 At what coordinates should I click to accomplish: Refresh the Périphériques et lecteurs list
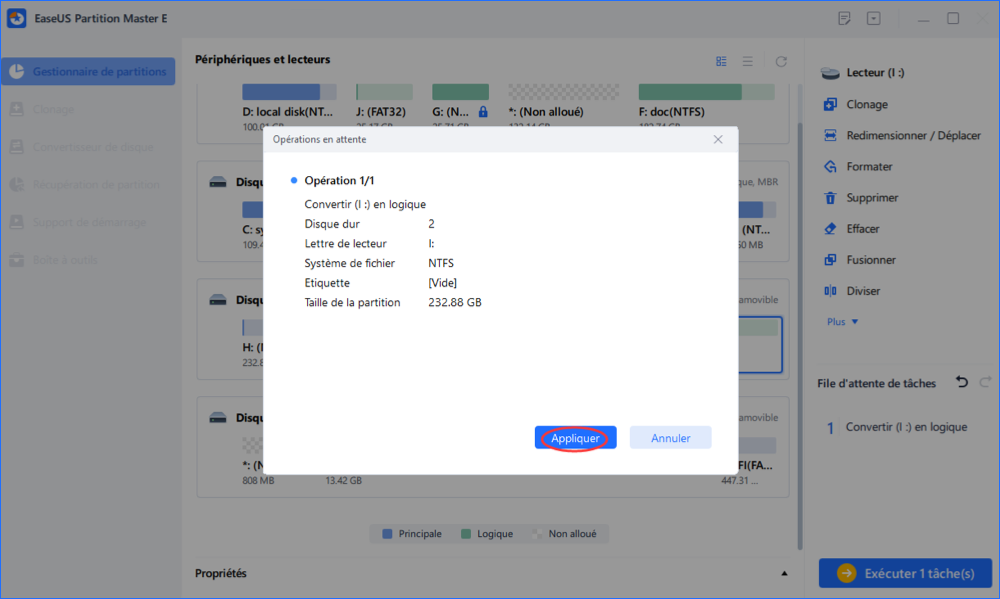(781, 61)
